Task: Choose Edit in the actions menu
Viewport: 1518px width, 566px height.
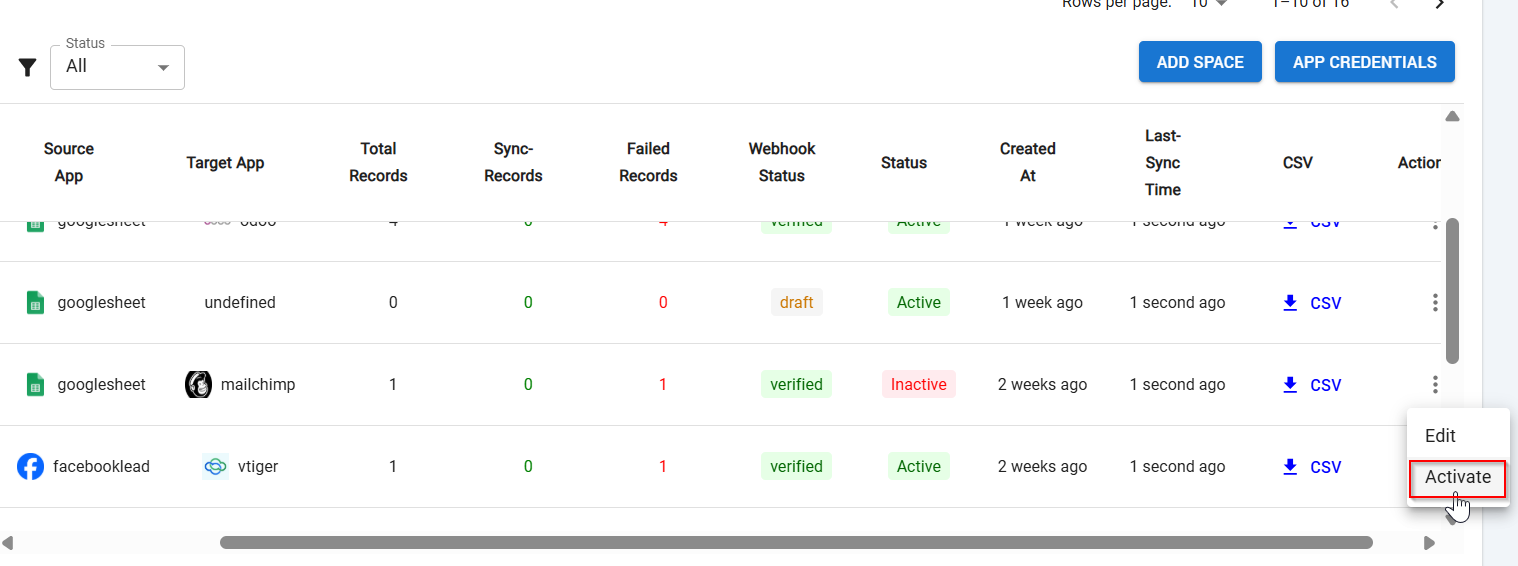Action: tap(1440, 436)
